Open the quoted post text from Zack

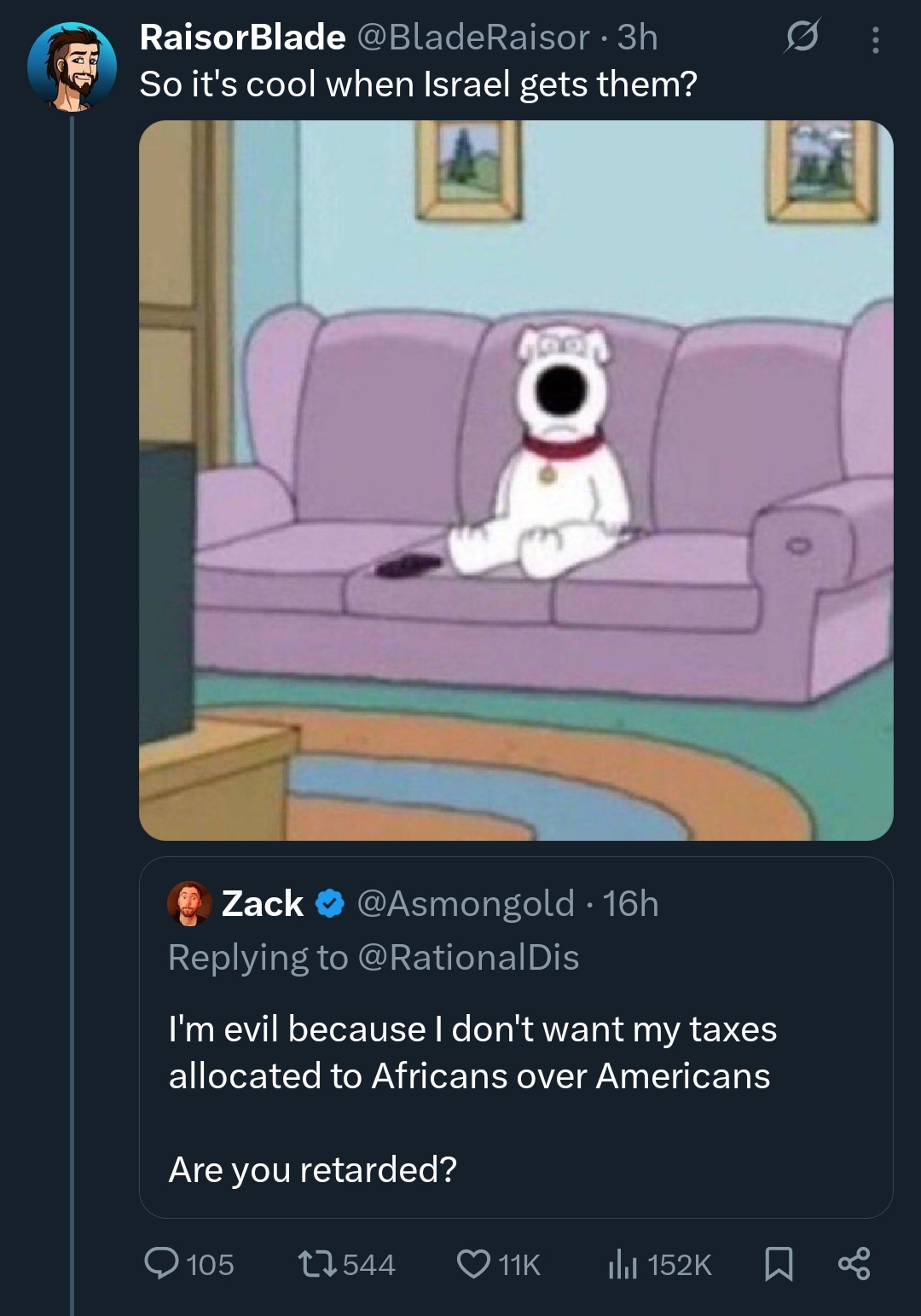click(x=472, y=1052)
